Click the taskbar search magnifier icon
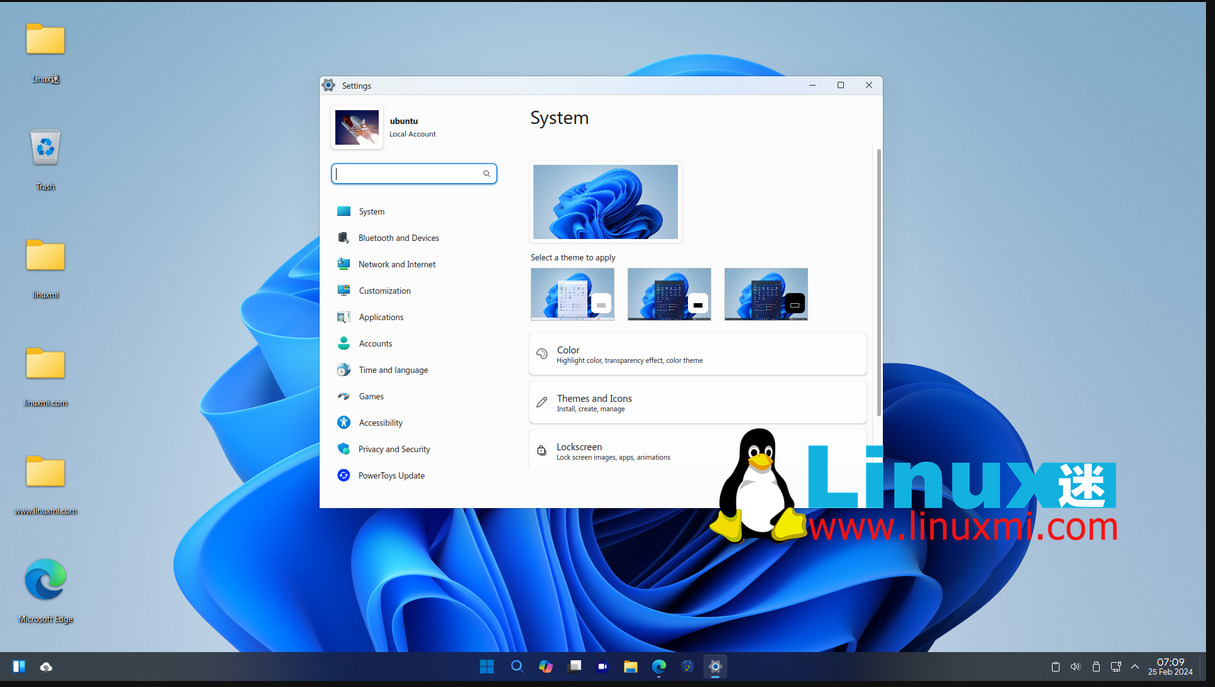This screenshot has height=687, width=1215. click(517, 667)
